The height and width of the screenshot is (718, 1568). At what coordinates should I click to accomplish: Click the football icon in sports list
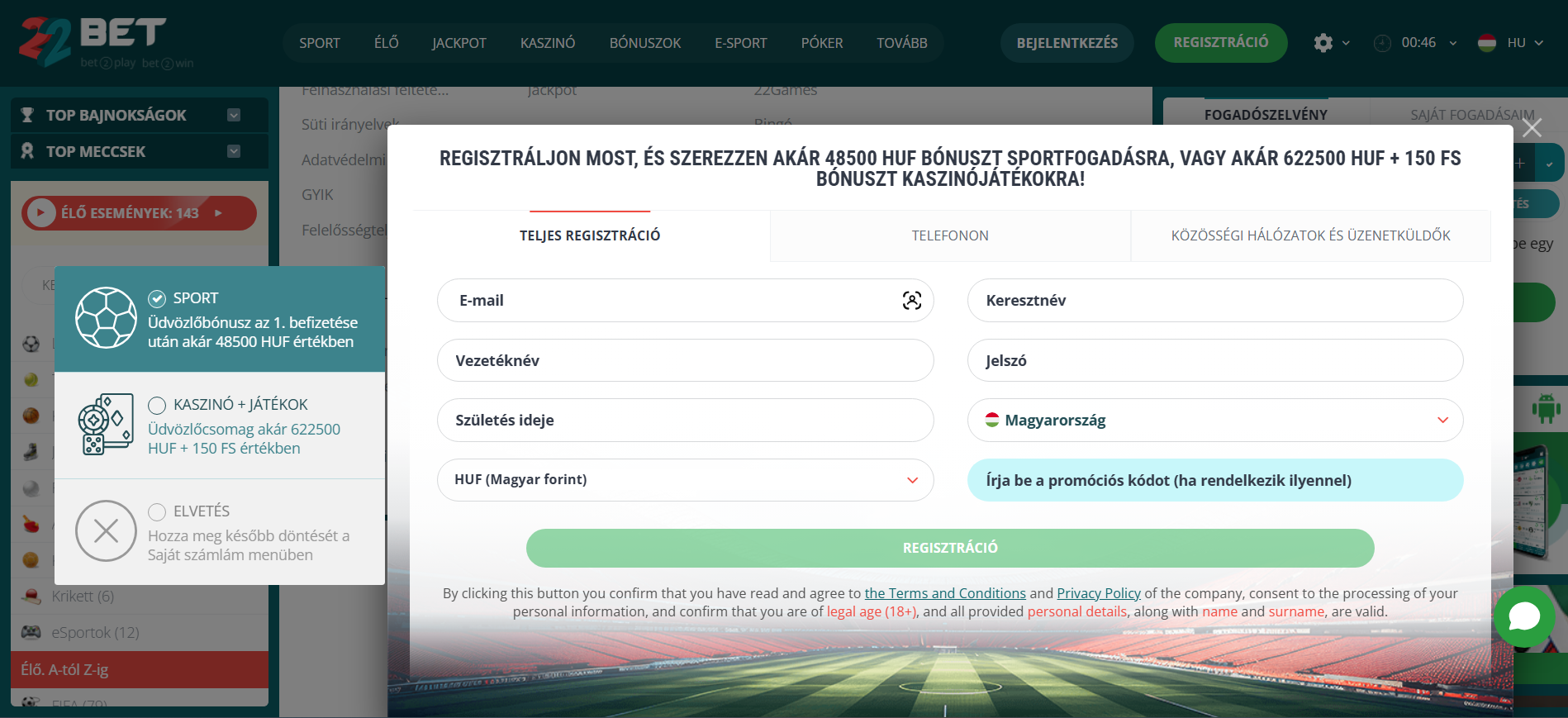click(x=31, y=344)
